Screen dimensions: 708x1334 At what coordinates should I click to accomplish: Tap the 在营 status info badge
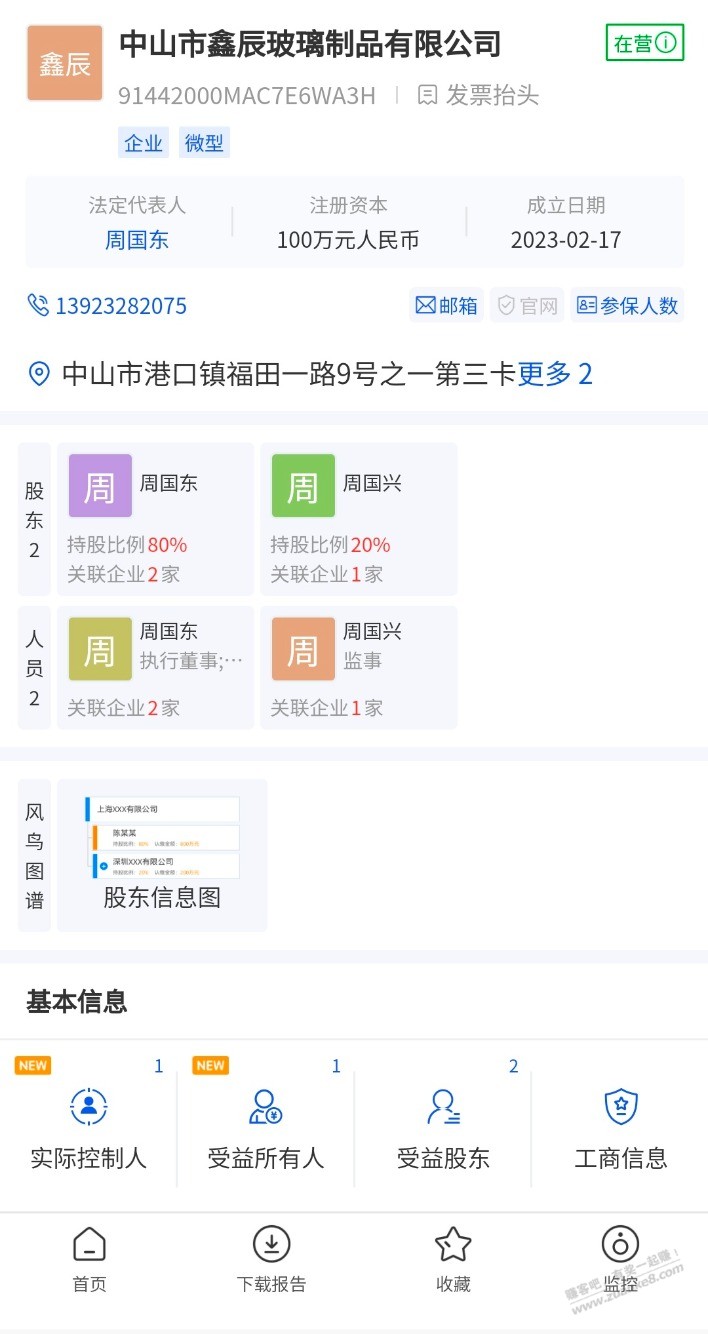[x=645, y=43]
